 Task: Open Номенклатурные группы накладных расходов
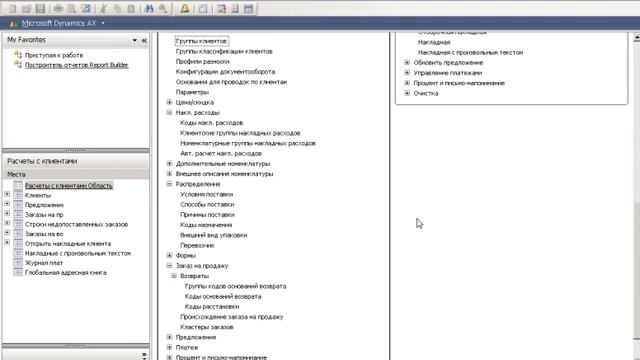point(248,143)
